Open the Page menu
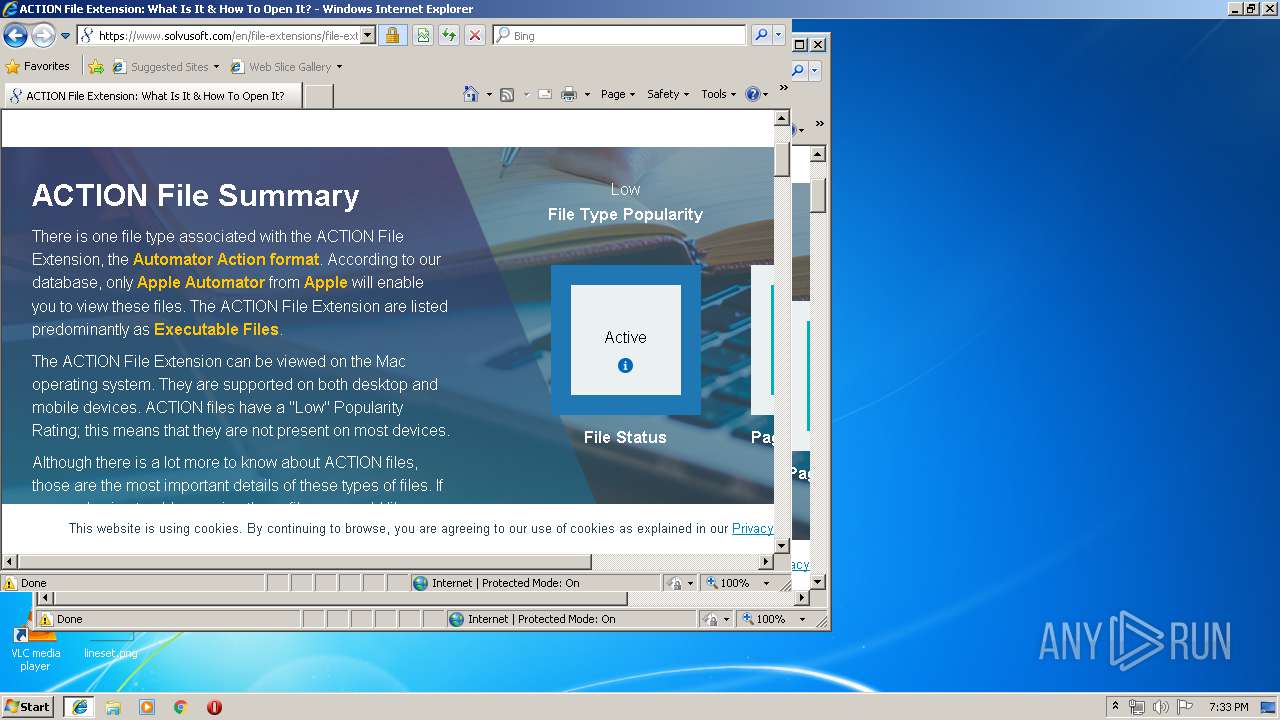Viewport: 1280px width, 720px height. tap(617, 94)
